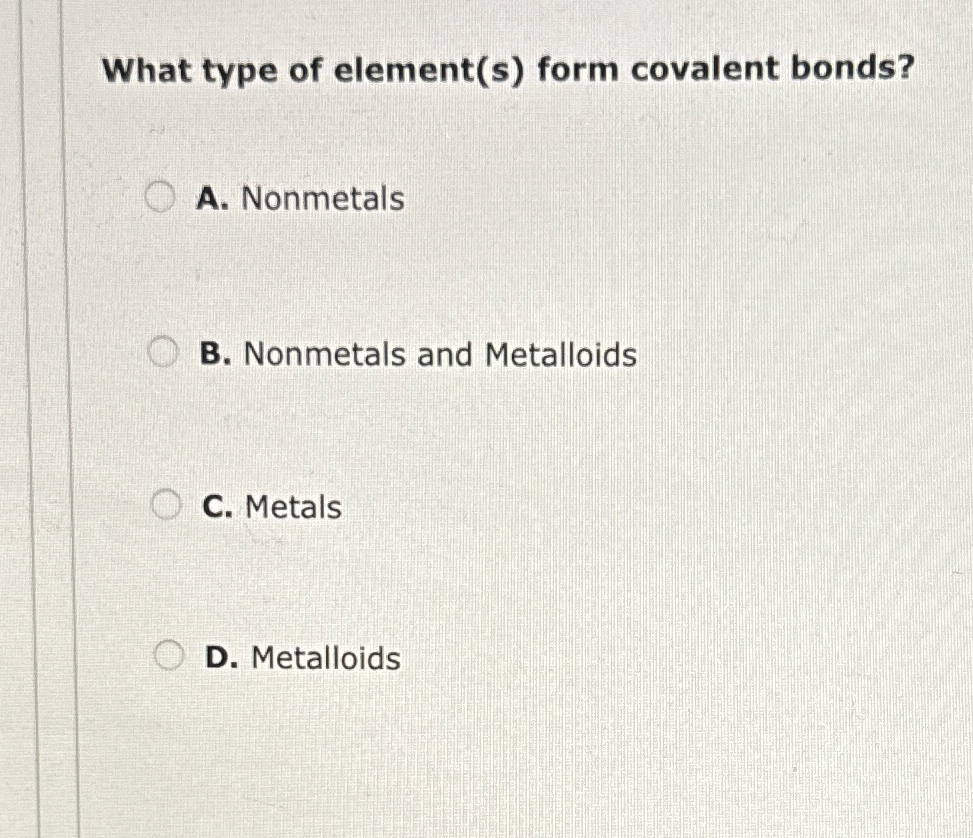Click the answer text 'Nonmetals'

(322, 199)
